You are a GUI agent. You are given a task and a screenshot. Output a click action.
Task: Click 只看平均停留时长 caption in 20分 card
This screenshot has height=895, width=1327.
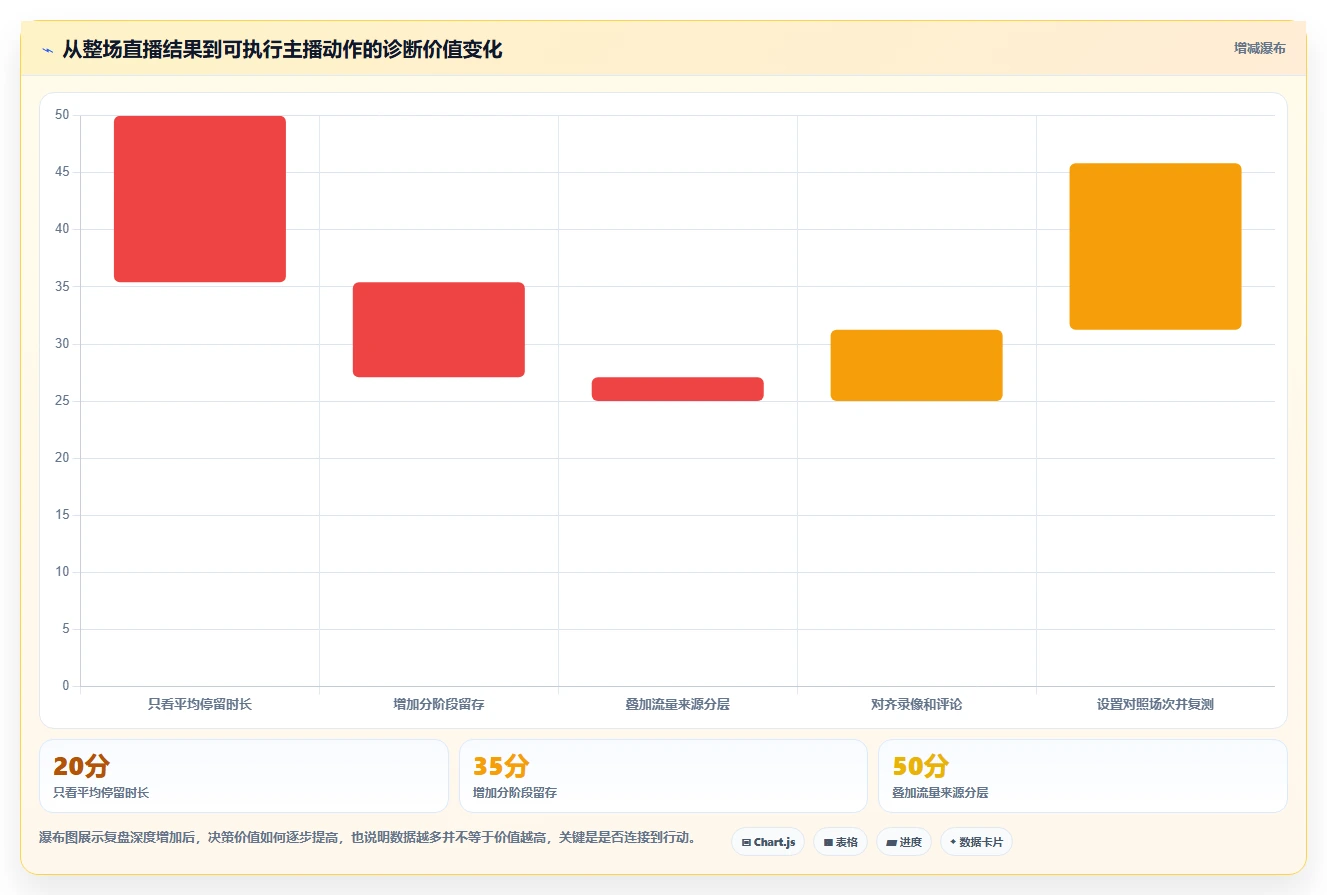(x=101, y=793)
